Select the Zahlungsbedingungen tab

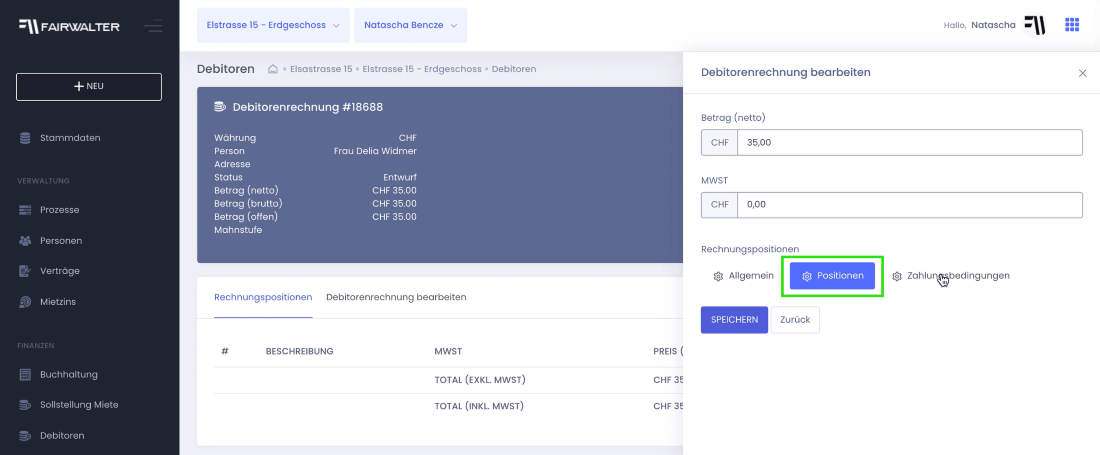click(951, 276)
